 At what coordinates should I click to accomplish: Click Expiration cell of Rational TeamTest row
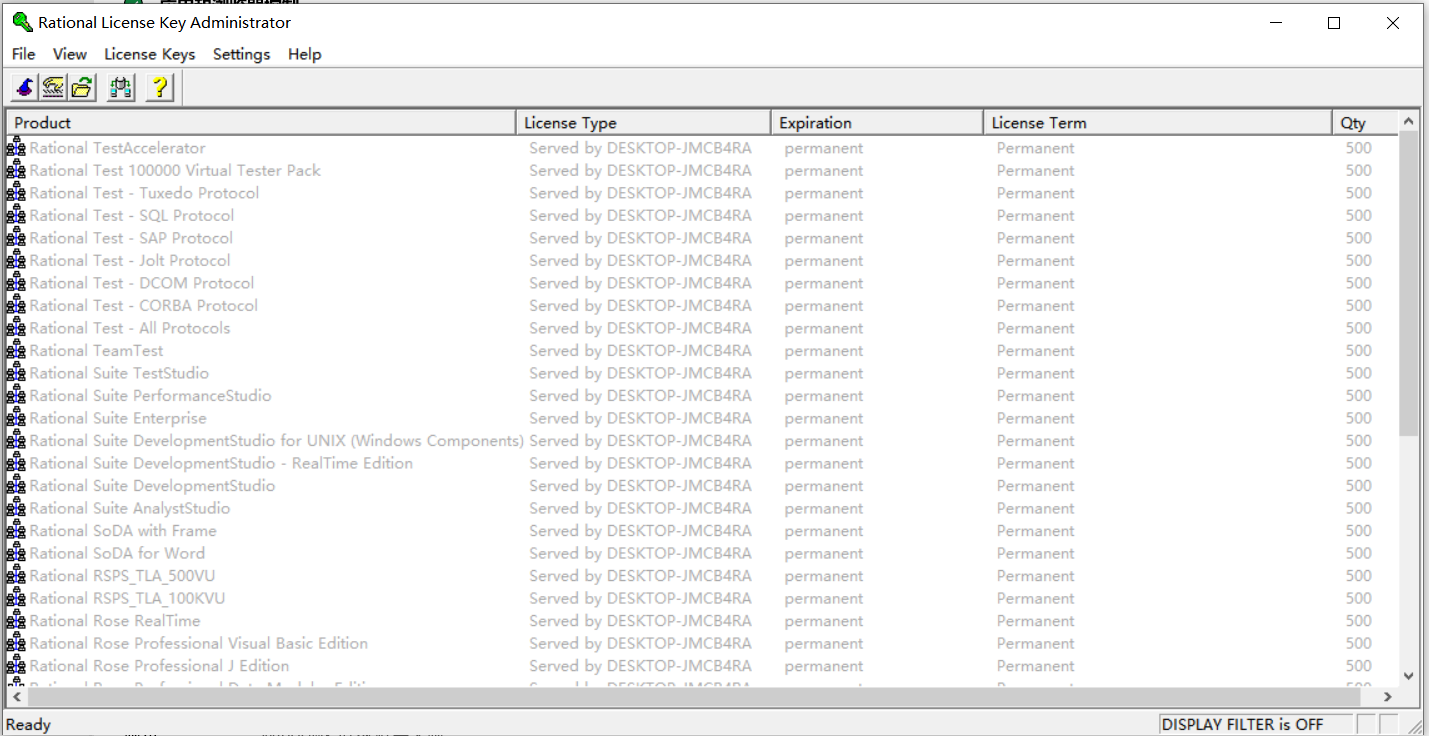[x=823, y=351]
